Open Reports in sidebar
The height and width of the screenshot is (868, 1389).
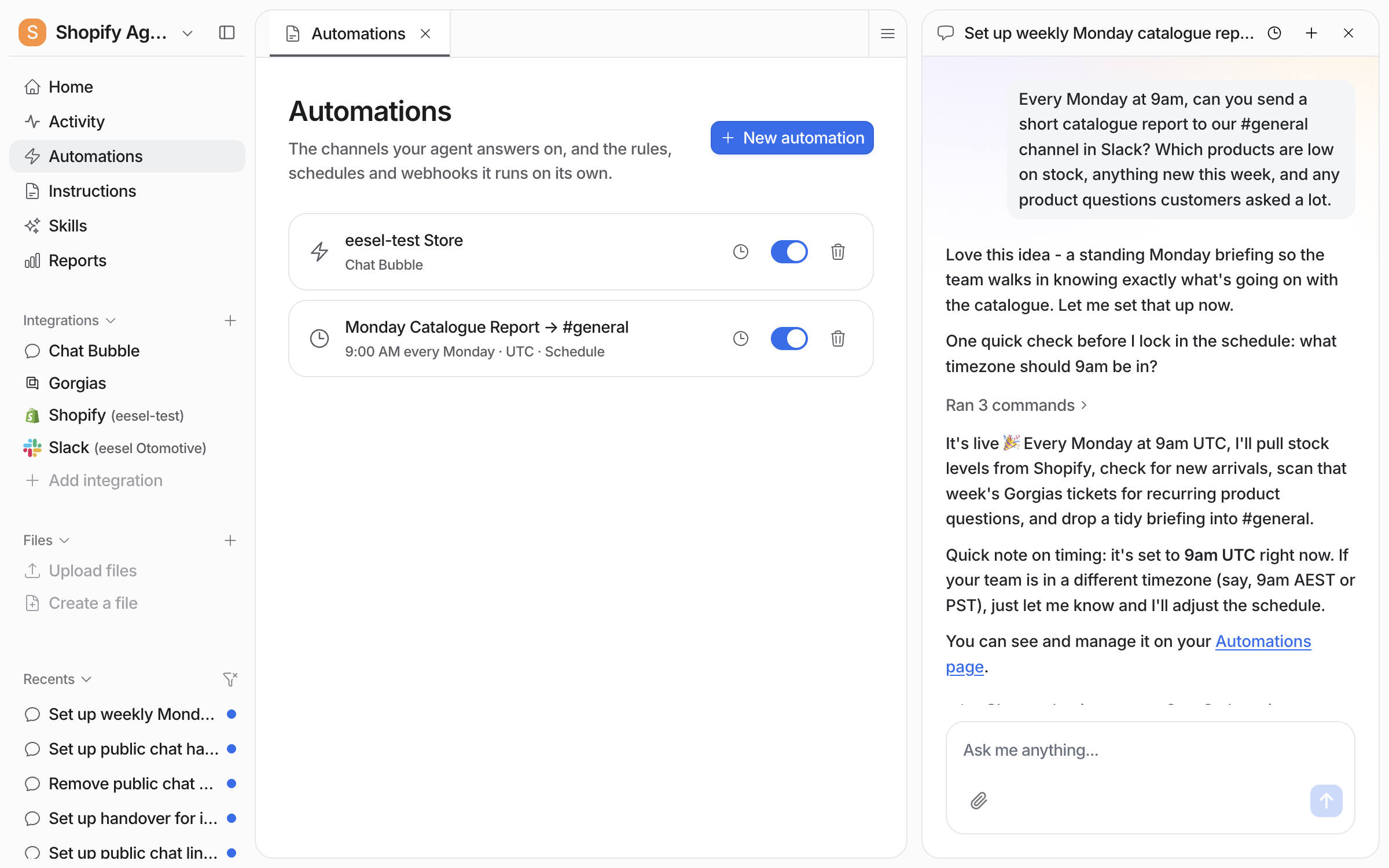pos(127,260)
